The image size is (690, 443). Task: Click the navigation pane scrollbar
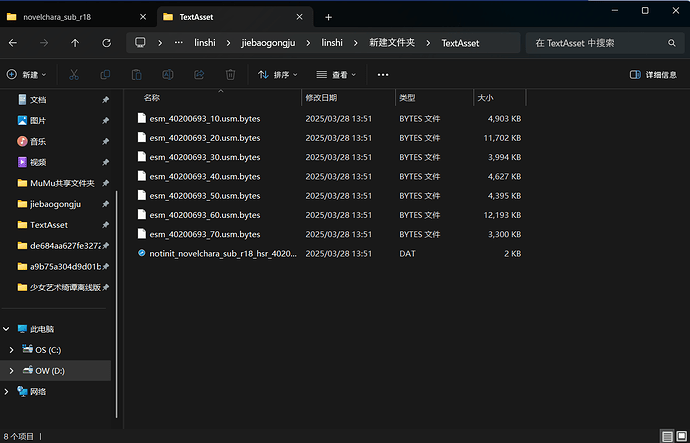point(116,304)
